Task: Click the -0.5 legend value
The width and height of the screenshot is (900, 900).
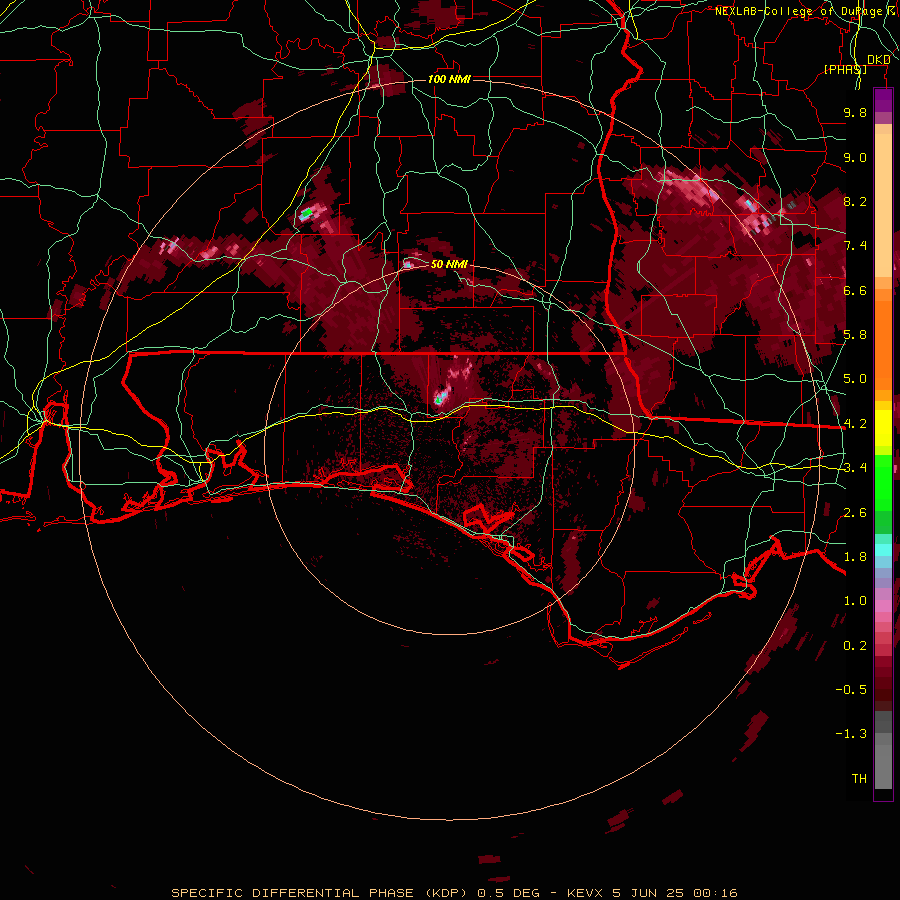Action: tap(851, 690)
